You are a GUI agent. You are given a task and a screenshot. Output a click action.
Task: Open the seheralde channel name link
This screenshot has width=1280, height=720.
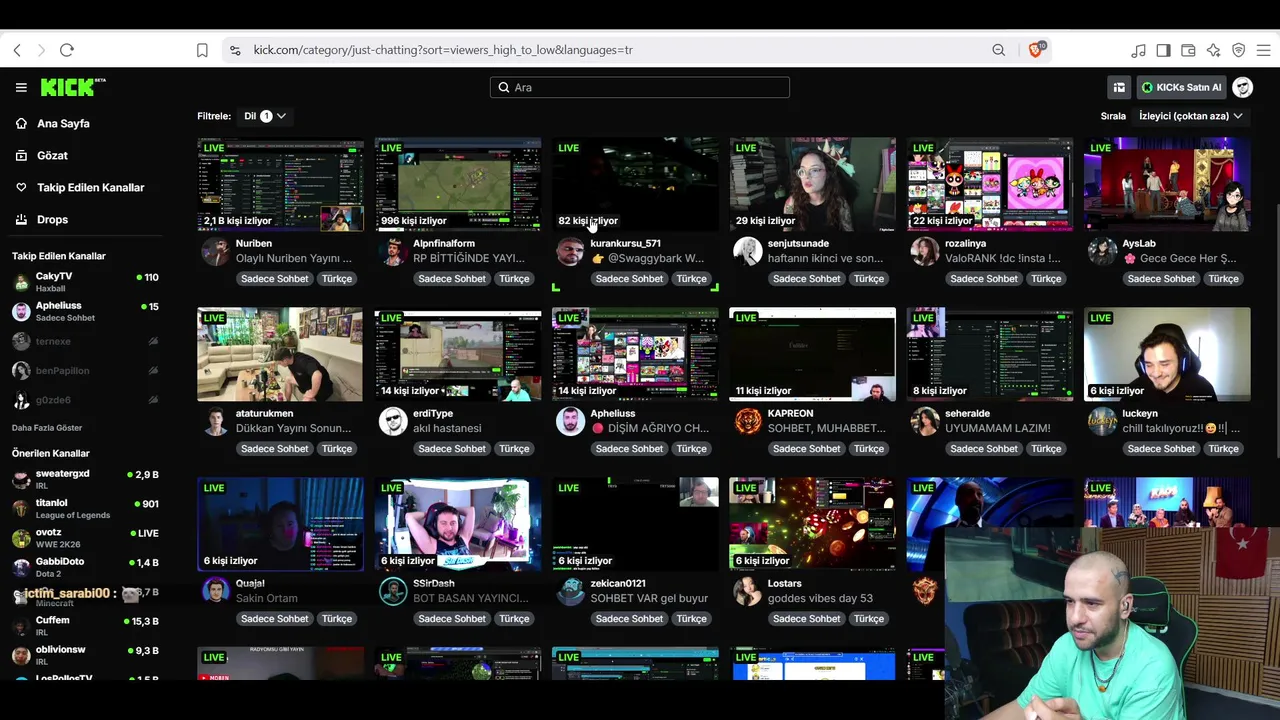coord(967,413)
